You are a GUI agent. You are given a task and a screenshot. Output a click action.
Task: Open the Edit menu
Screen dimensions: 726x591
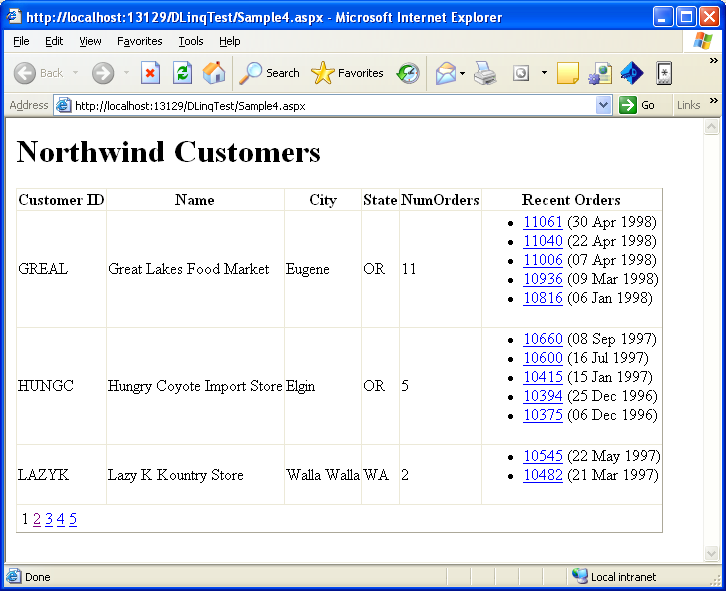pos(54,41)
